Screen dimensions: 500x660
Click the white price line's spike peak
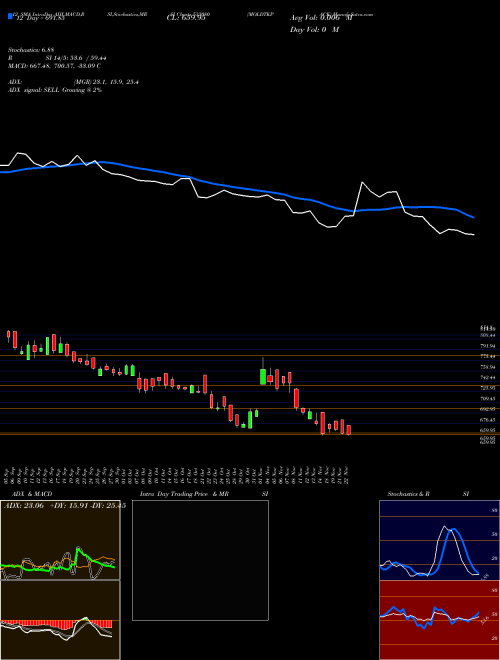coord(362,183)
